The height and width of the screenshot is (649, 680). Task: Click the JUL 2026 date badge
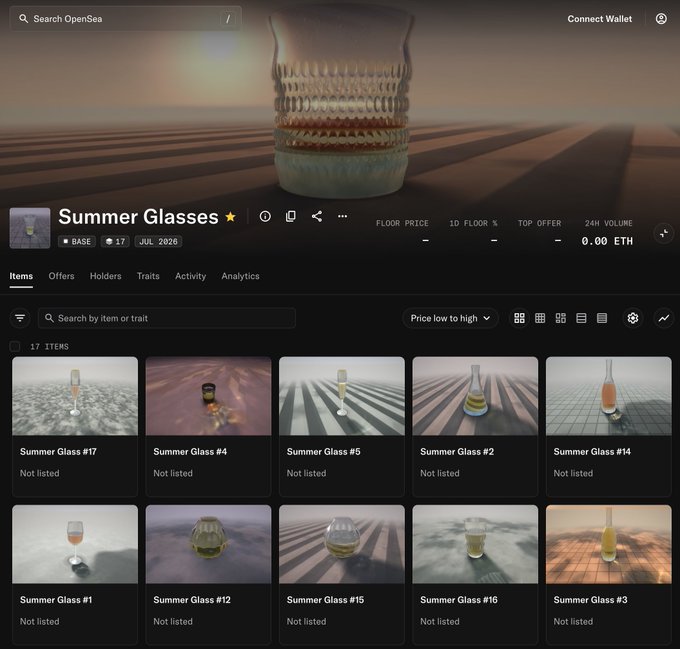pyautogui.click(x=158, y=241)
